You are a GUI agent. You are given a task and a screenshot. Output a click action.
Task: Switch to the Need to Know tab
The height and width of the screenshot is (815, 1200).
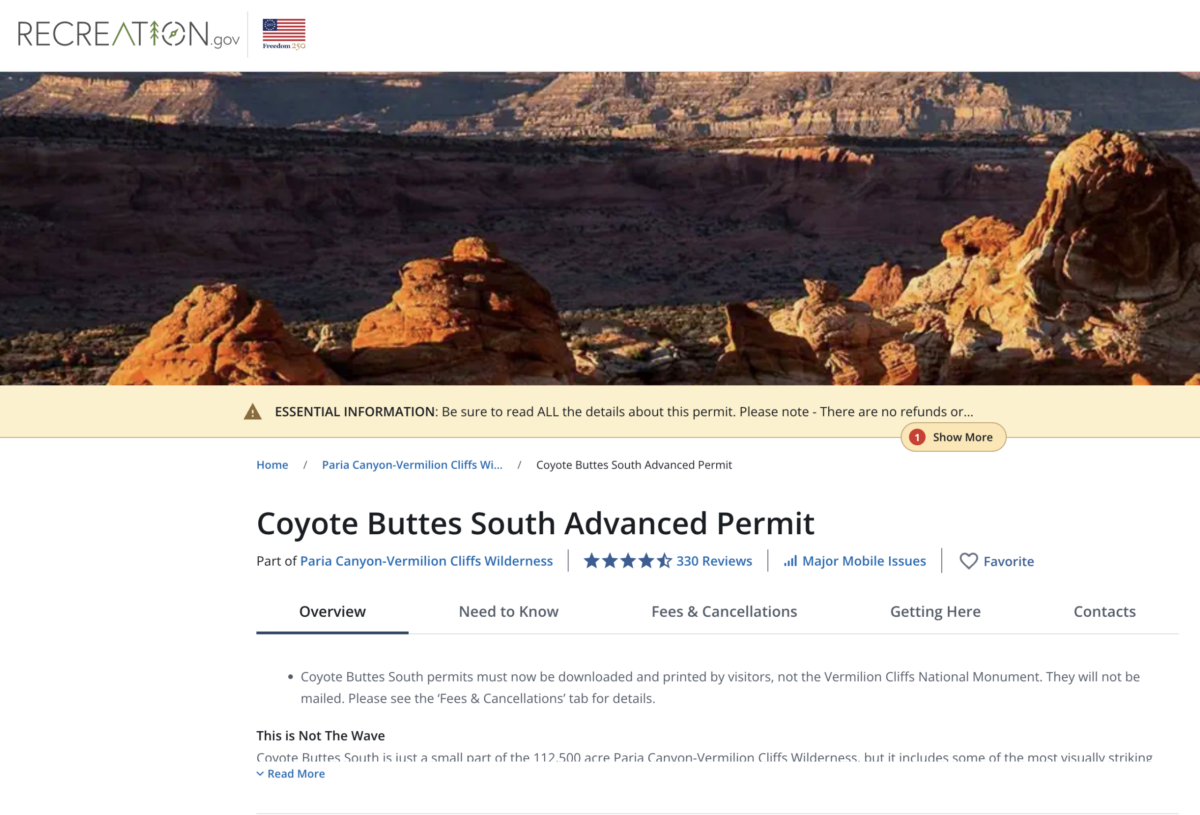point(508,612)
